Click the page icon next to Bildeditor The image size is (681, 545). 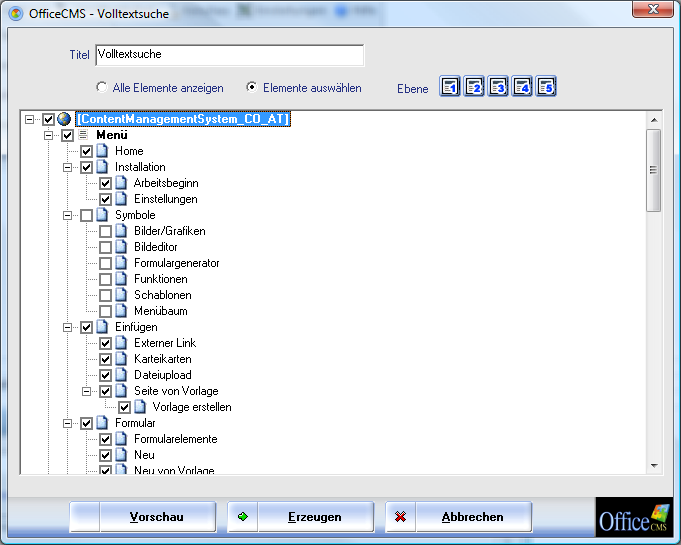point(121,247)
